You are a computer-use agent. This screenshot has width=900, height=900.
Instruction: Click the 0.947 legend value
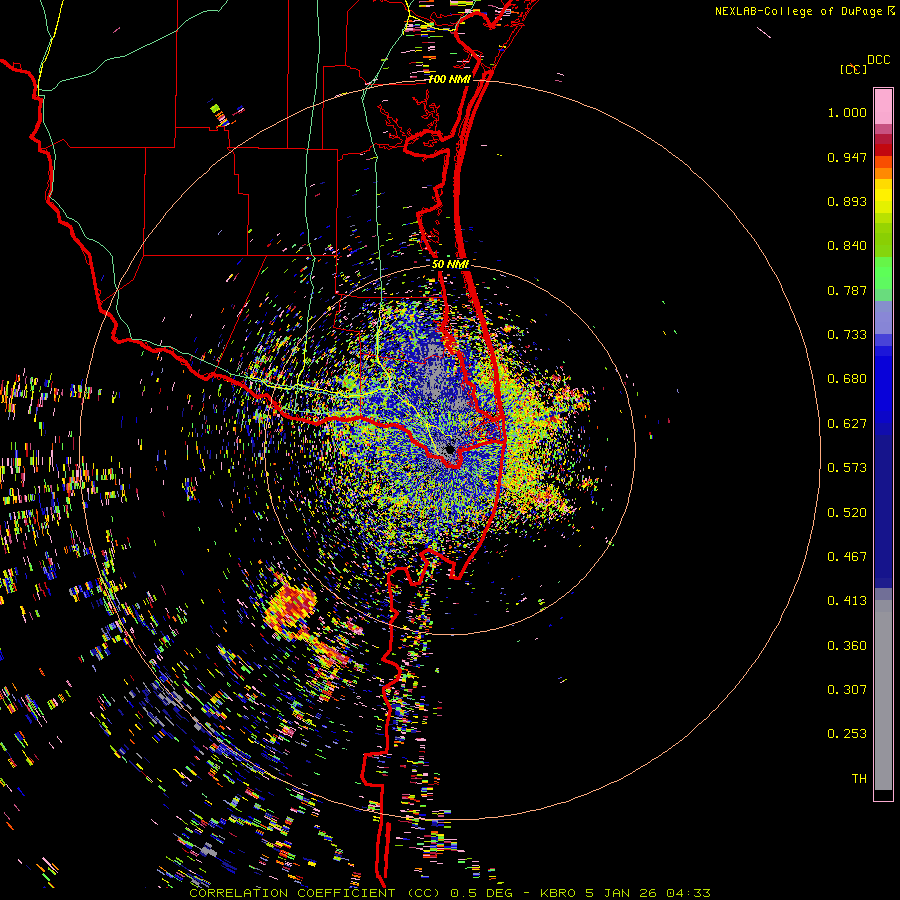click(847, 157)
